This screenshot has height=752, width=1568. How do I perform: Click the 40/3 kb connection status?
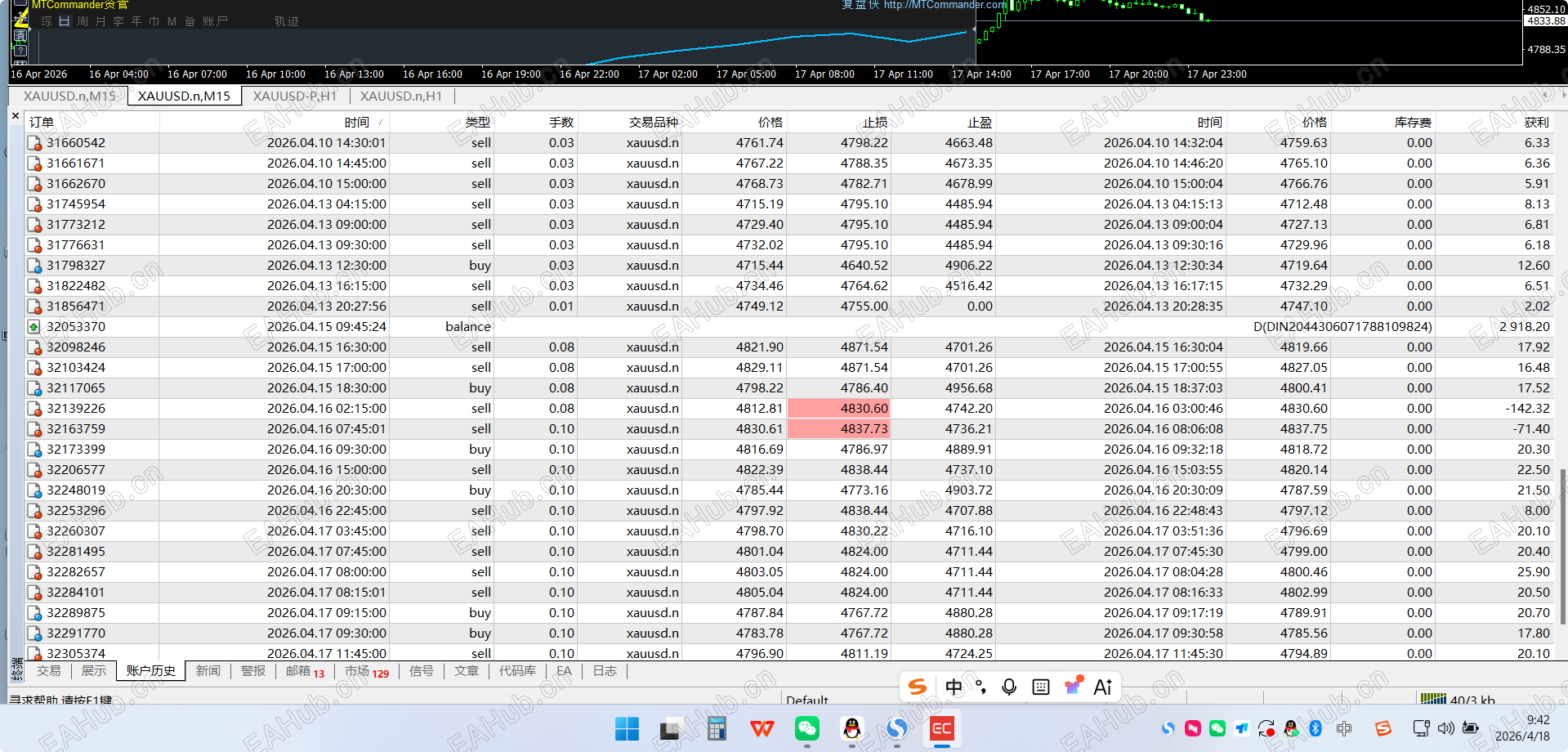click(1459, 700)
